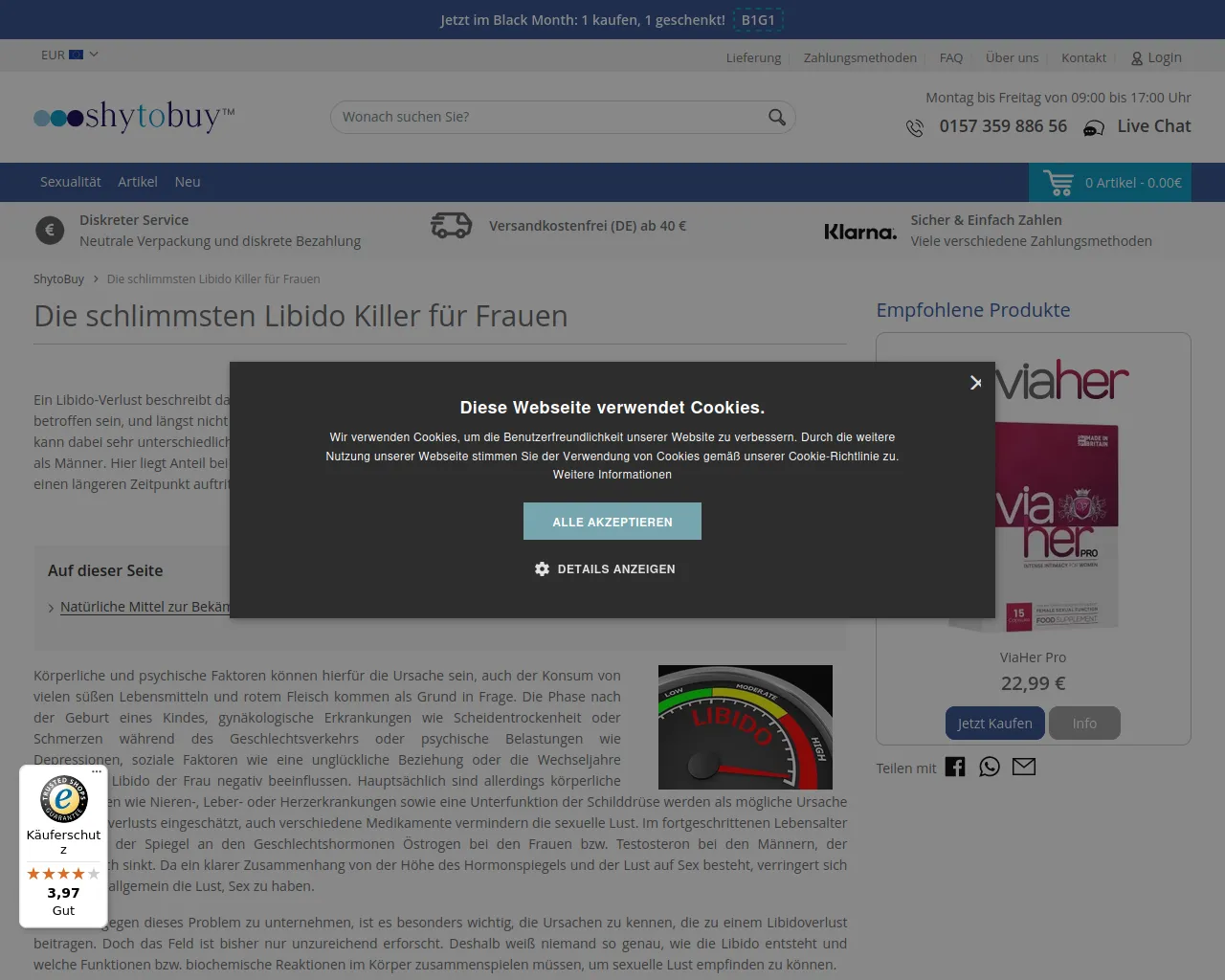This screenshot has height=980, width=1225.
Task: Click the magnifying glass search icon
Action: (777, 117)
